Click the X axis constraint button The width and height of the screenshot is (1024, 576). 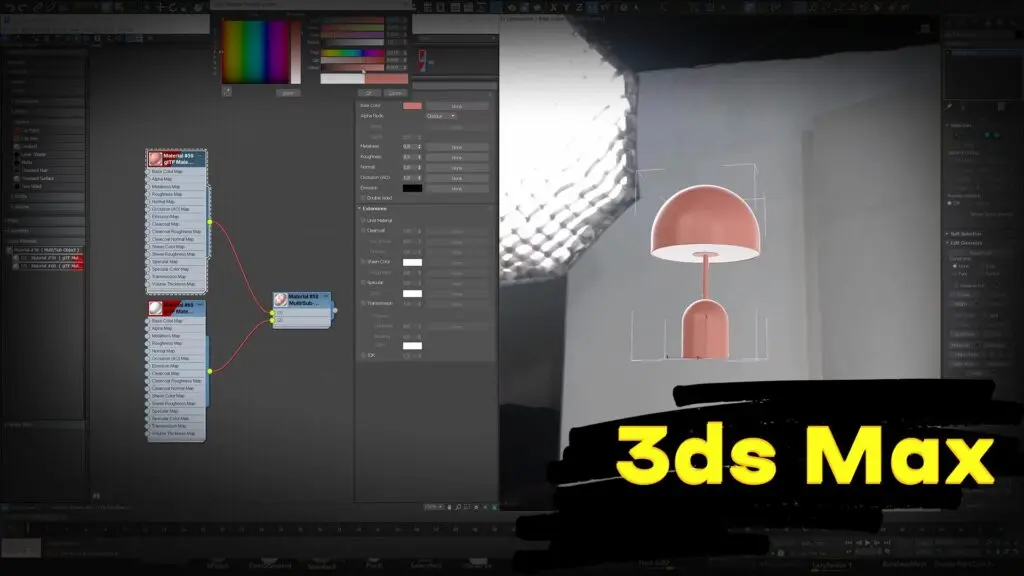pyautogui.click(x=553, y=8)
